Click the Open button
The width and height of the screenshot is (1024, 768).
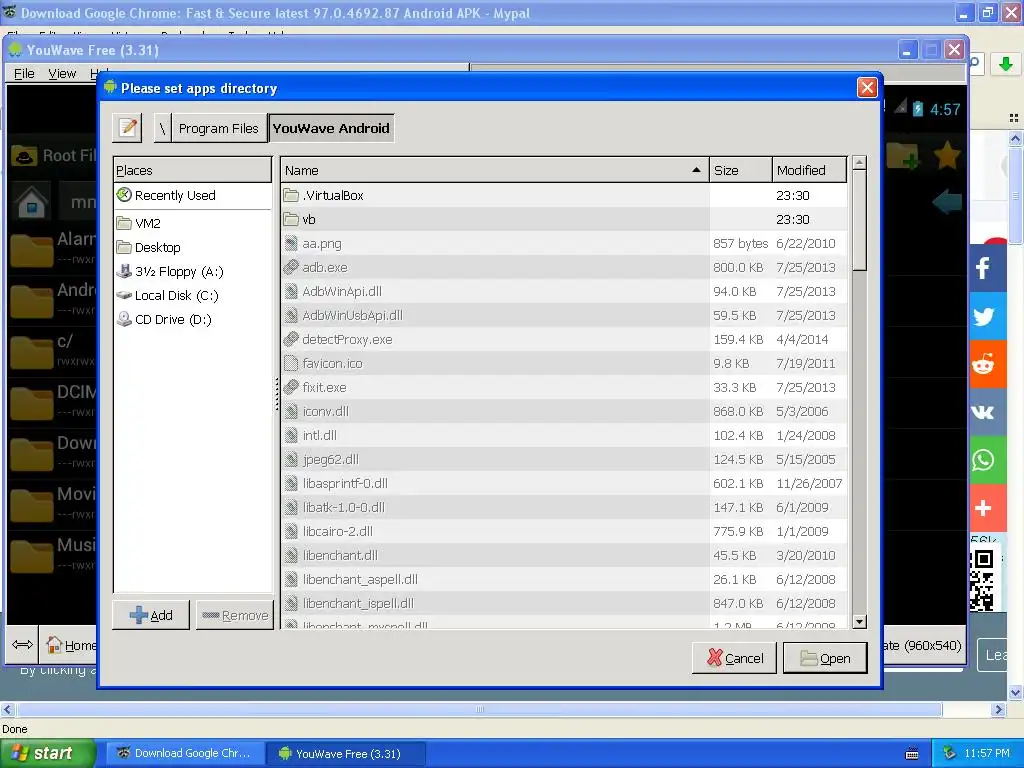[825, 658]
